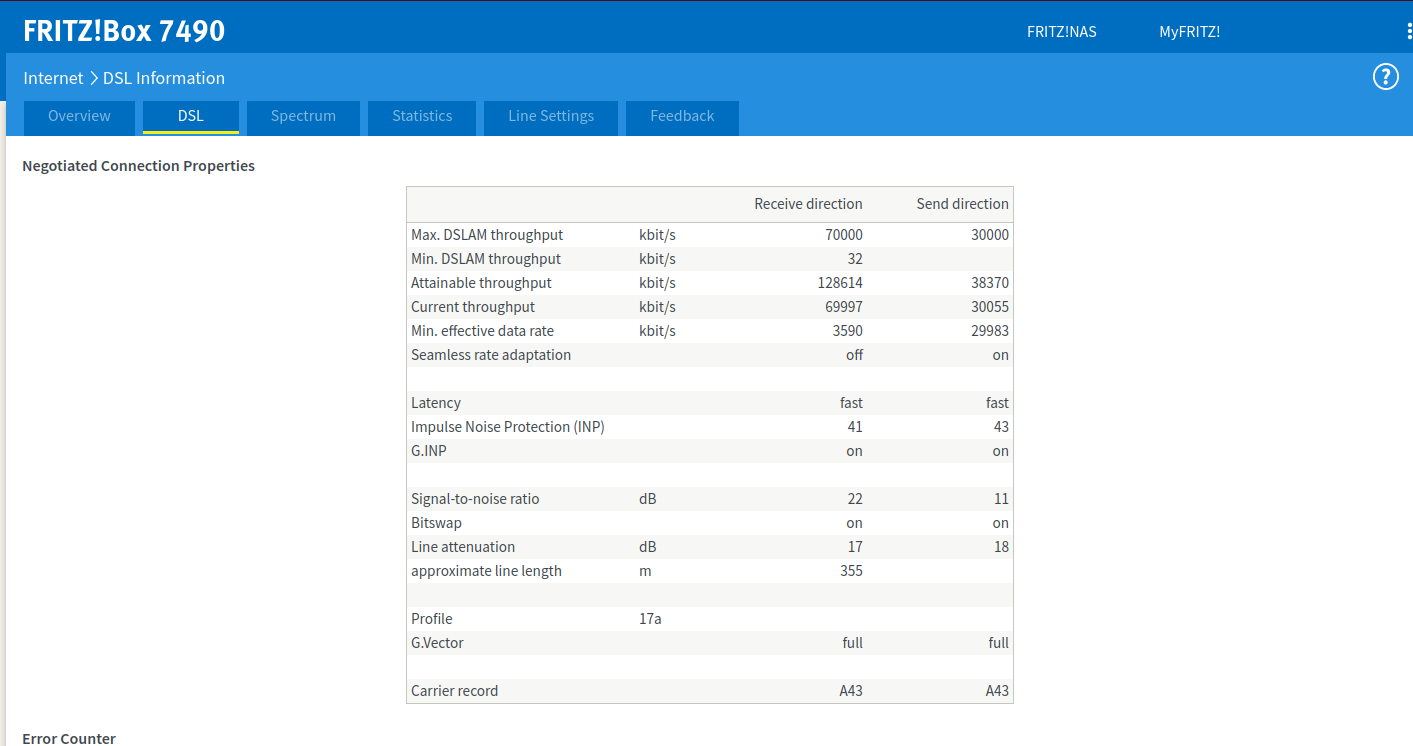Click the Internet breadcrumb
1413x746 pixels.
point(53,78)
